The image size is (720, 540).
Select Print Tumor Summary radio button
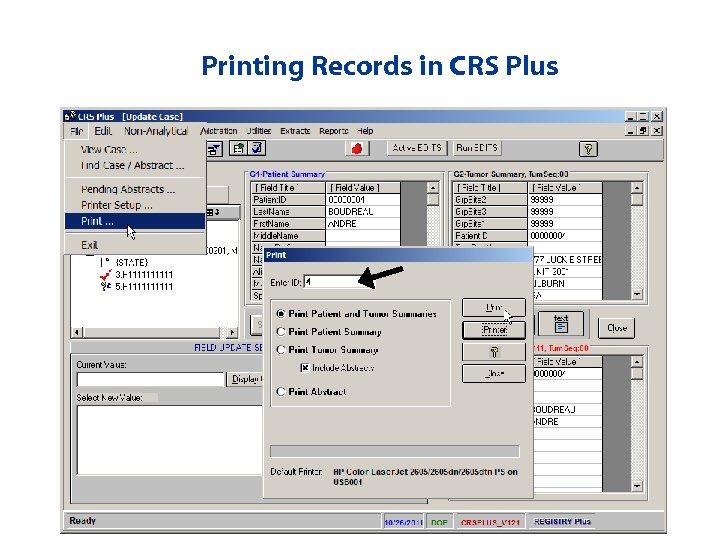click(x=281, y=350)
